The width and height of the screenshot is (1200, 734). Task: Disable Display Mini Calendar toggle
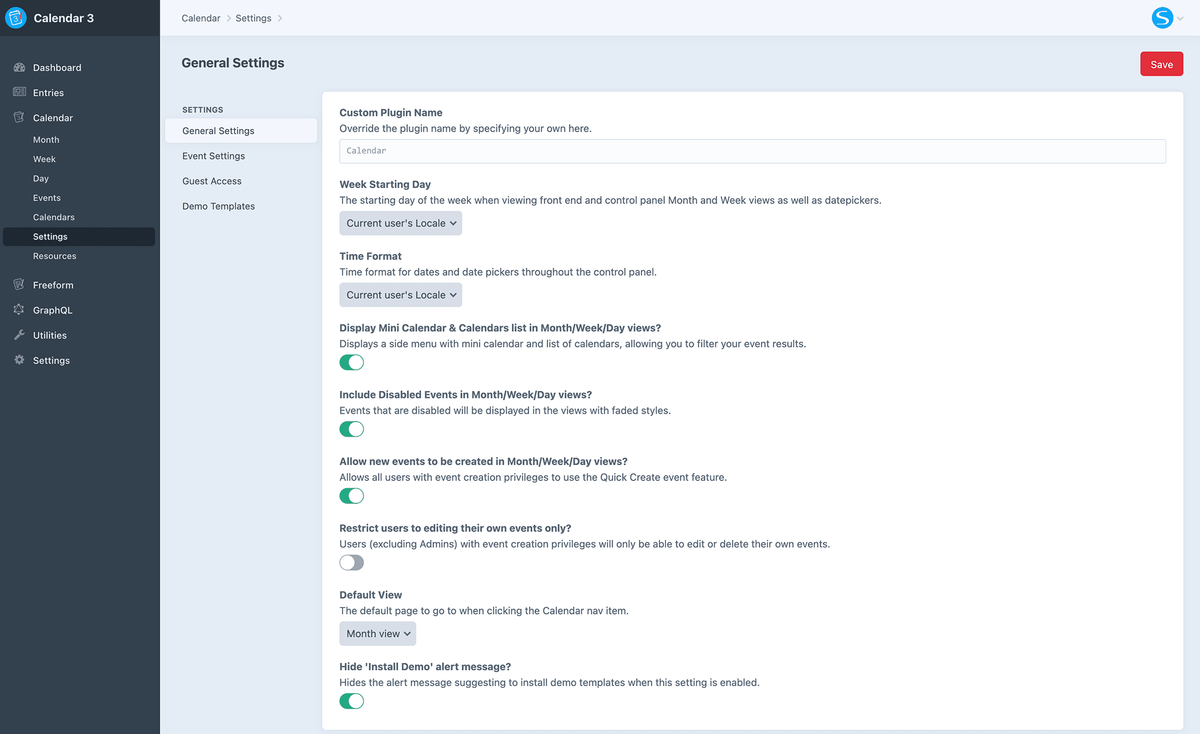[x=352, y=362]
